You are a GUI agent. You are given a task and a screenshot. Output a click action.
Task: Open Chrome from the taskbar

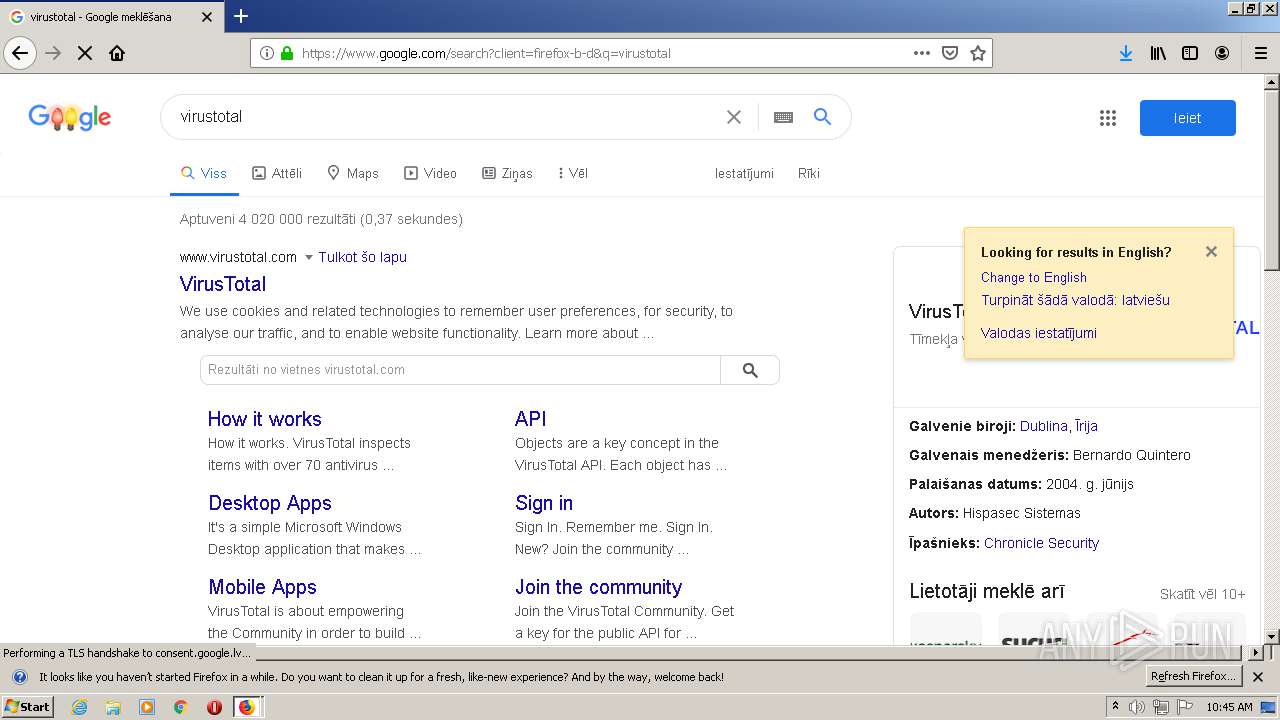point(180,707)
